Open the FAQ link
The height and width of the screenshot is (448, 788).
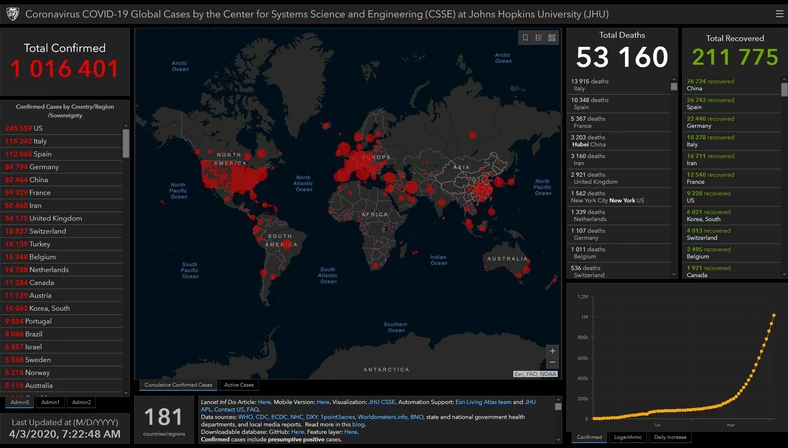click(x=252, y=410)
